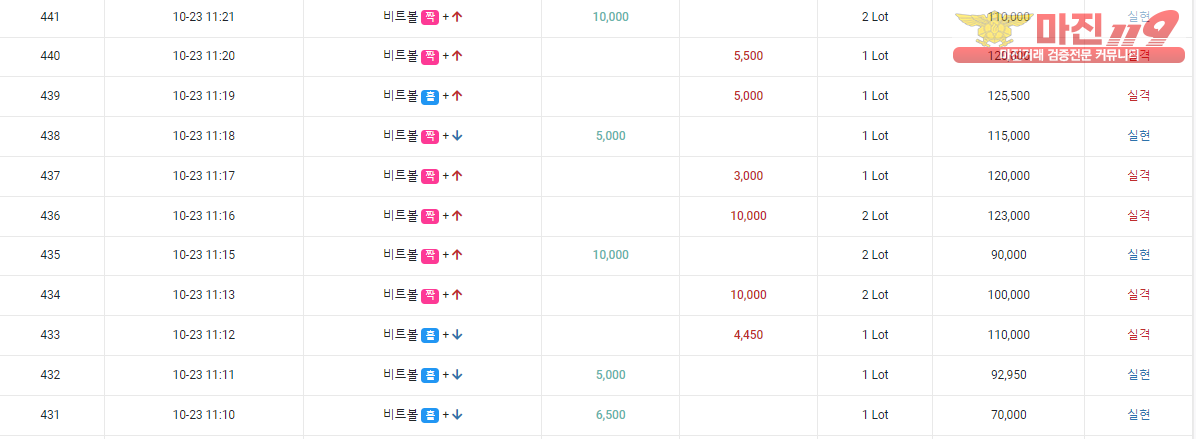Click the green 10,000 amount in row 435
Image resolution: width=1196 pixels, height=439 pixels.
(610, 255)
